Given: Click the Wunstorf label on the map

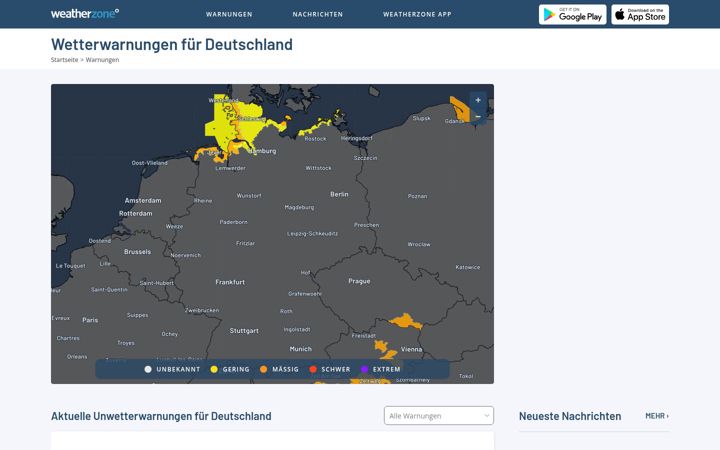Looking at the screenshot, I should [249, 196].
